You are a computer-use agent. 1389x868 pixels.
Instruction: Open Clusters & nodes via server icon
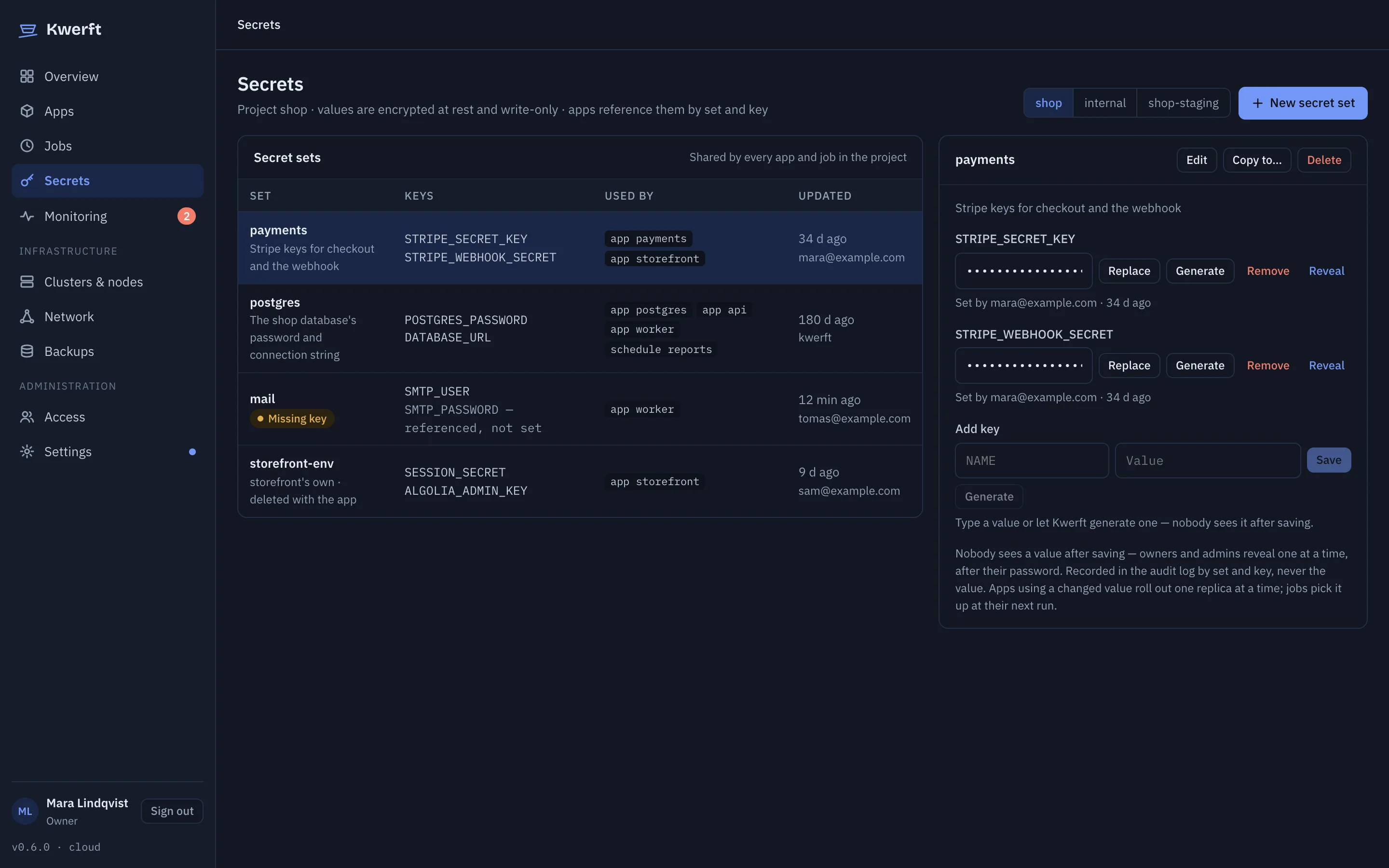(27, 282)
